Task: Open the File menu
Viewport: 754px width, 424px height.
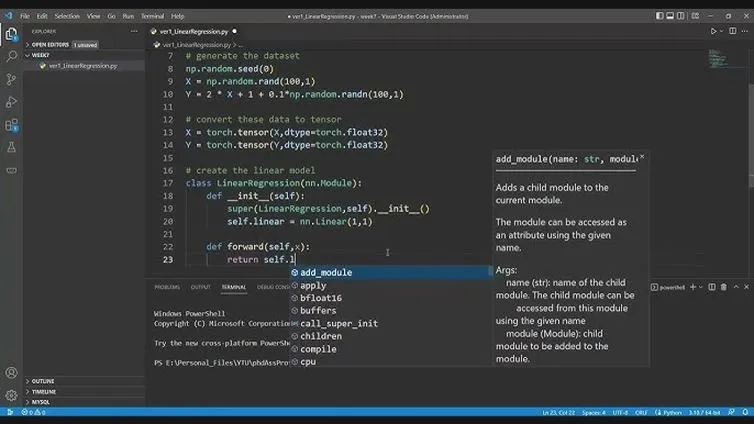Action: click(x=25, y=16)
